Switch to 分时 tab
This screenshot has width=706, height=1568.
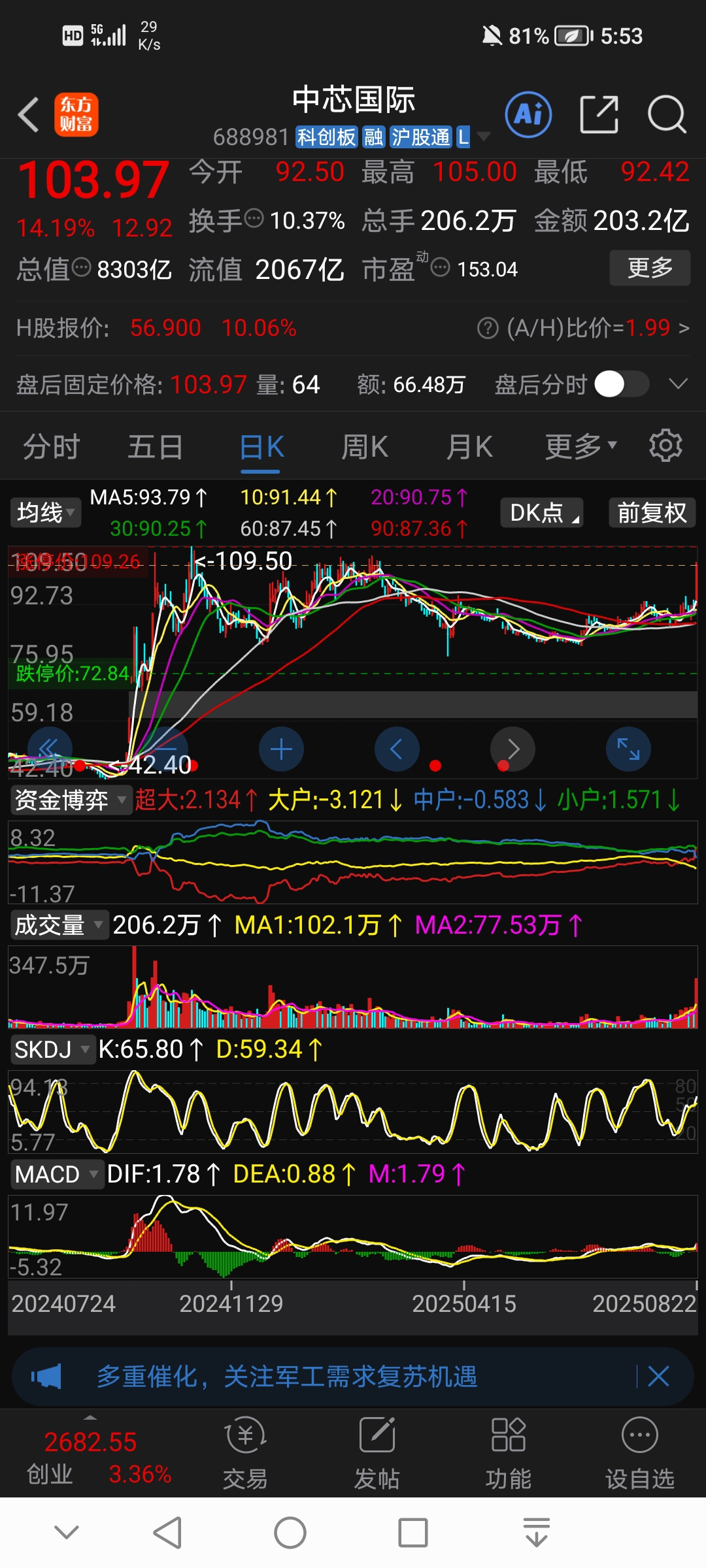[51, 448]
